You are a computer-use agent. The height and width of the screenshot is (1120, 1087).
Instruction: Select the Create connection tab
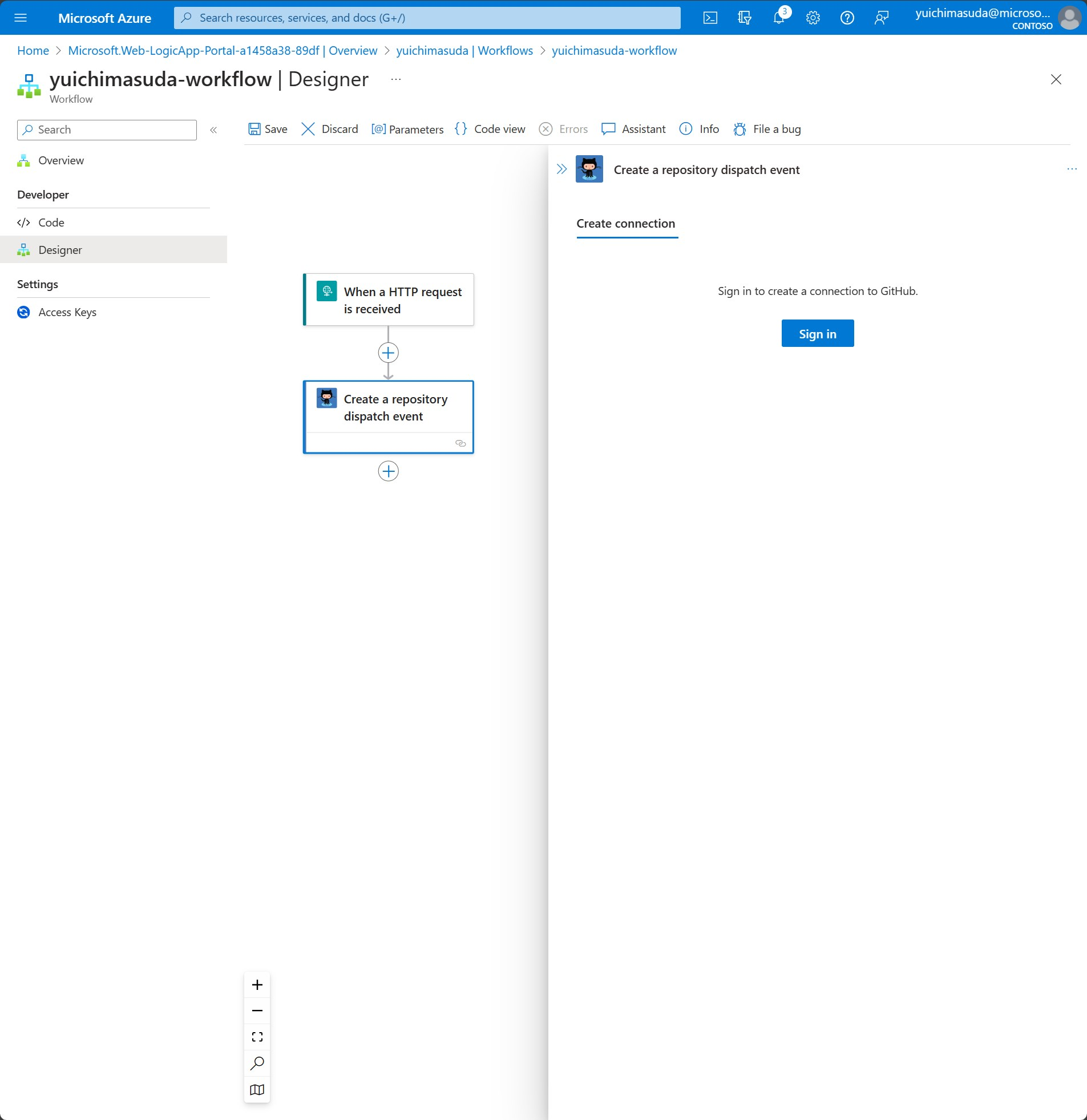(x=627, y=224)
